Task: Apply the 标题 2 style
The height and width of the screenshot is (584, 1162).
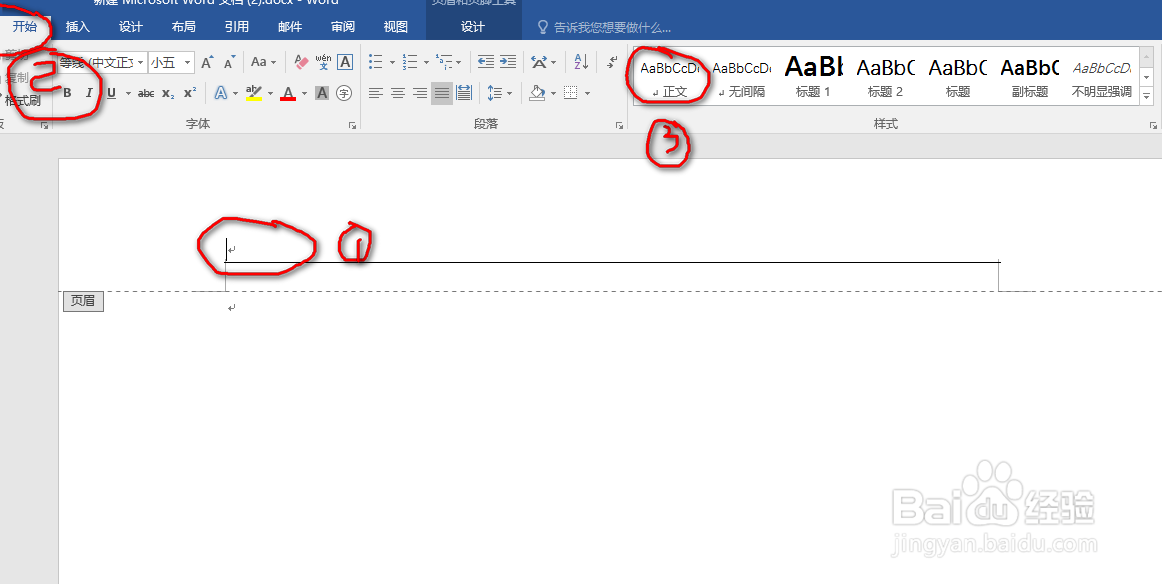Action: (x=886, y=77)
